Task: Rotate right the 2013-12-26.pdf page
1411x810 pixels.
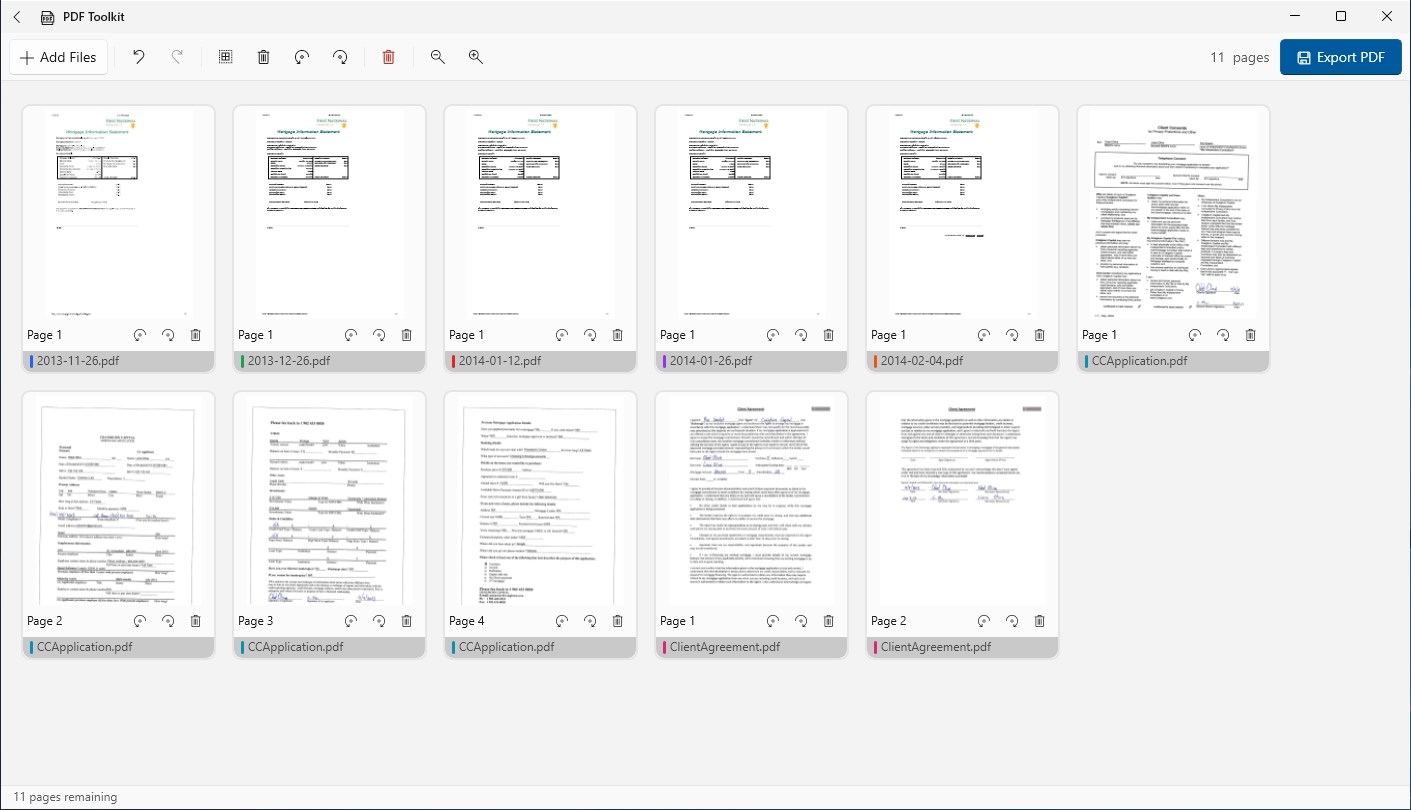Action: point(379,335)
